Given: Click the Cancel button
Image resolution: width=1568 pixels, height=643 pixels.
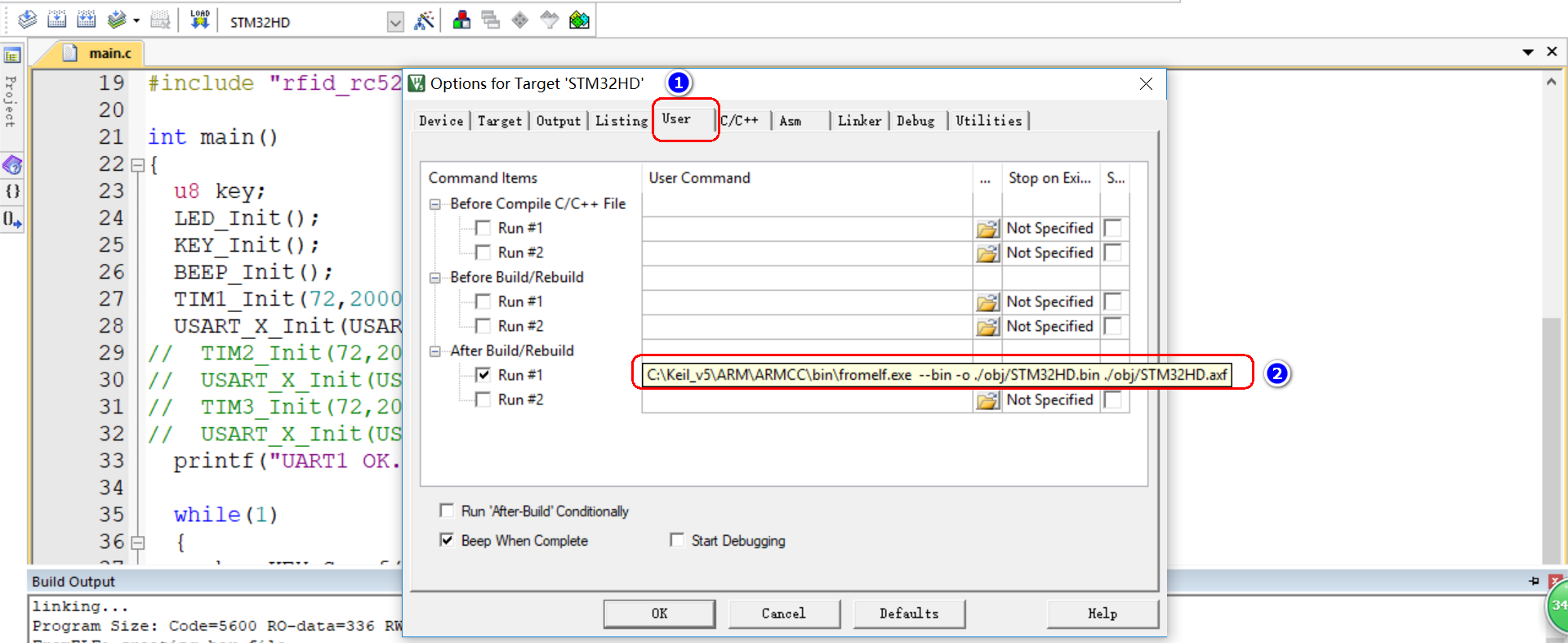Looking at the screenshot, I should (784, 614).
